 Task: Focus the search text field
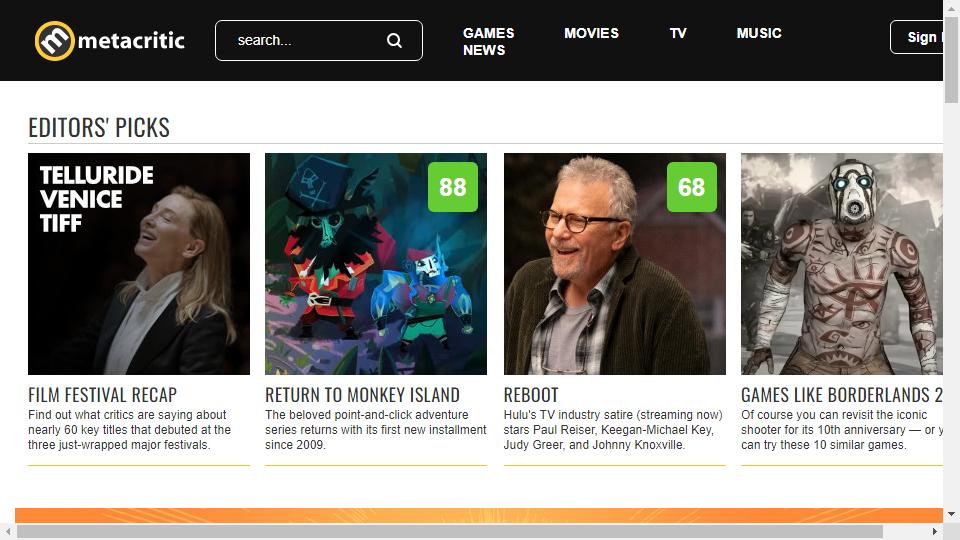pos(306,40)
